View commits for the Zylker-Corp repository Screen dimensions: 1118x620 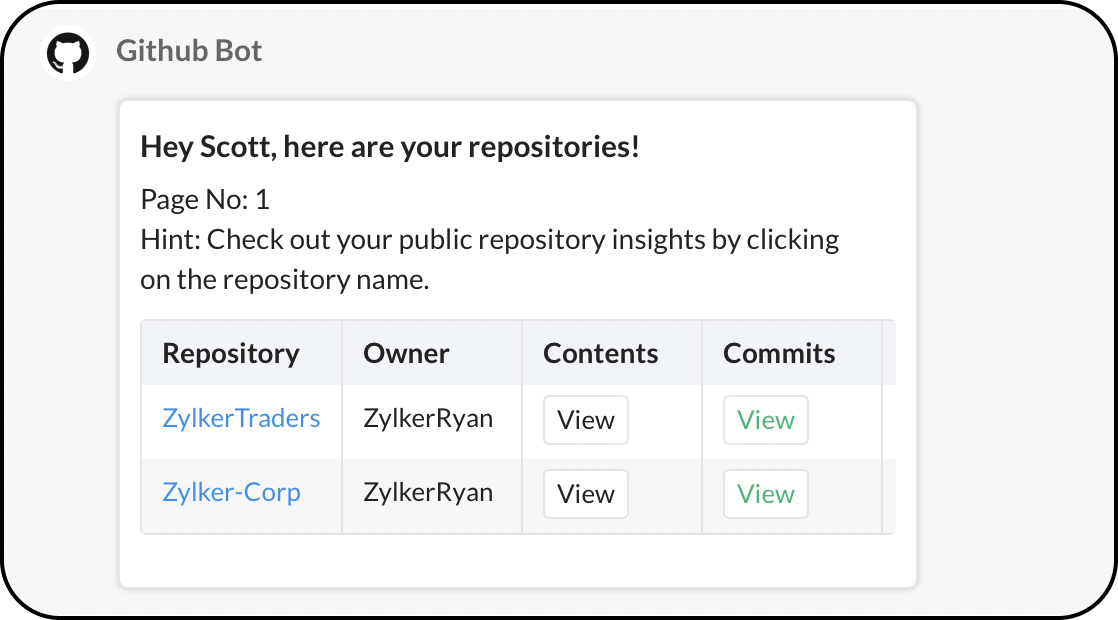point(765,494)
